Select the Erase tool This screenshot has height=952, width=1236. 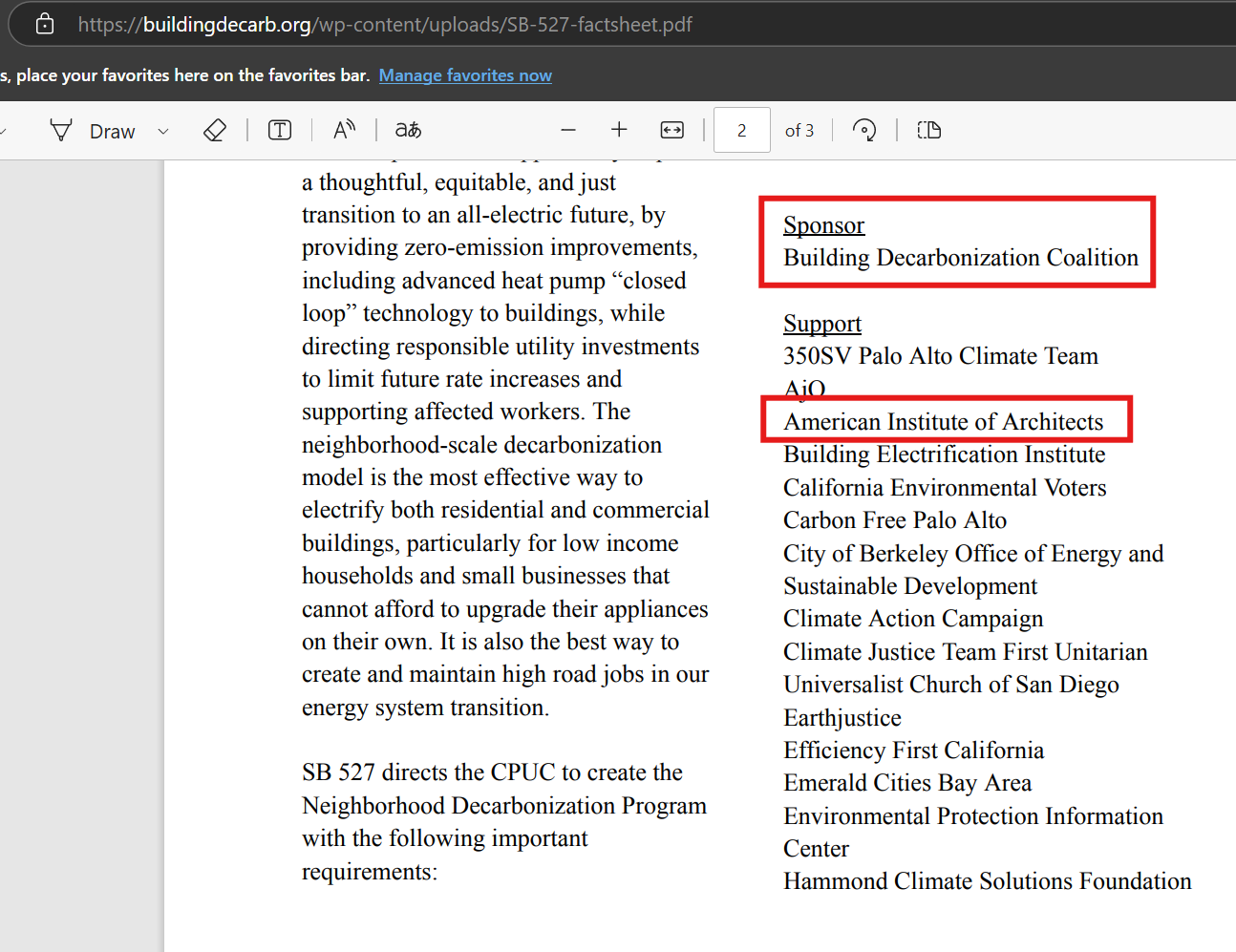[x=215, y=130]
